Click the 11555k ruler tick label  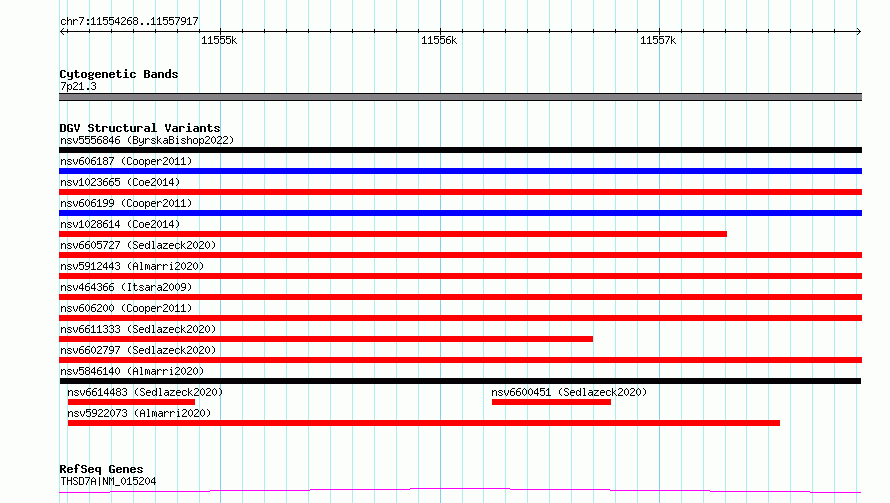pos(219,40)
